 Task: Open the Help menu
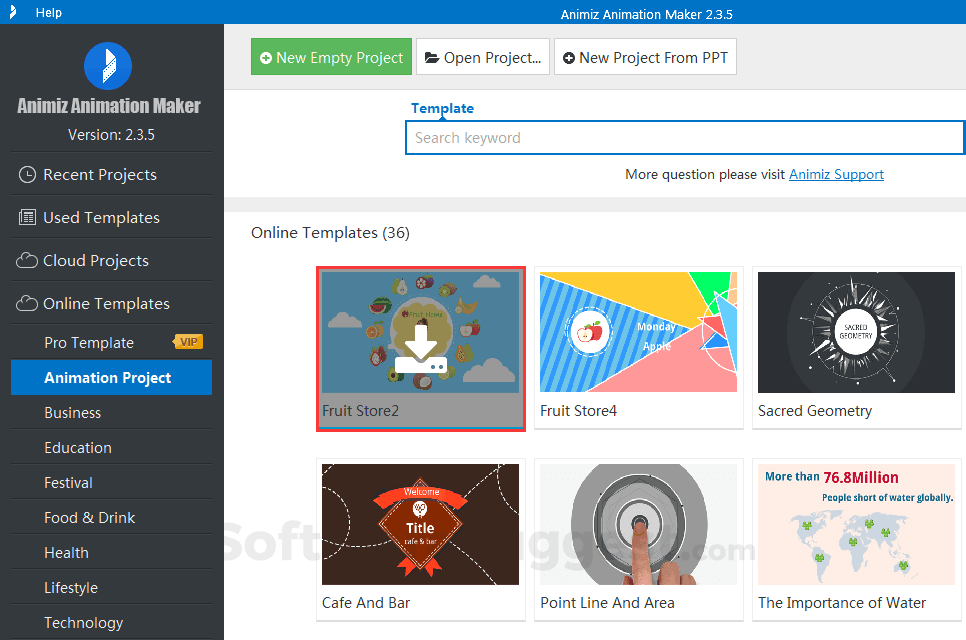pyautogui.click(x=49, y=12)
